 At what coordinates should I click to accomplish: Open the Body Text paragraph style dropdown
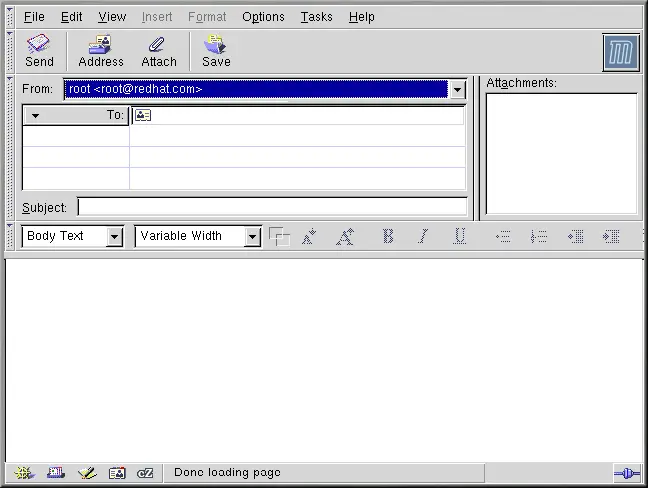click(x=114, y=237)
